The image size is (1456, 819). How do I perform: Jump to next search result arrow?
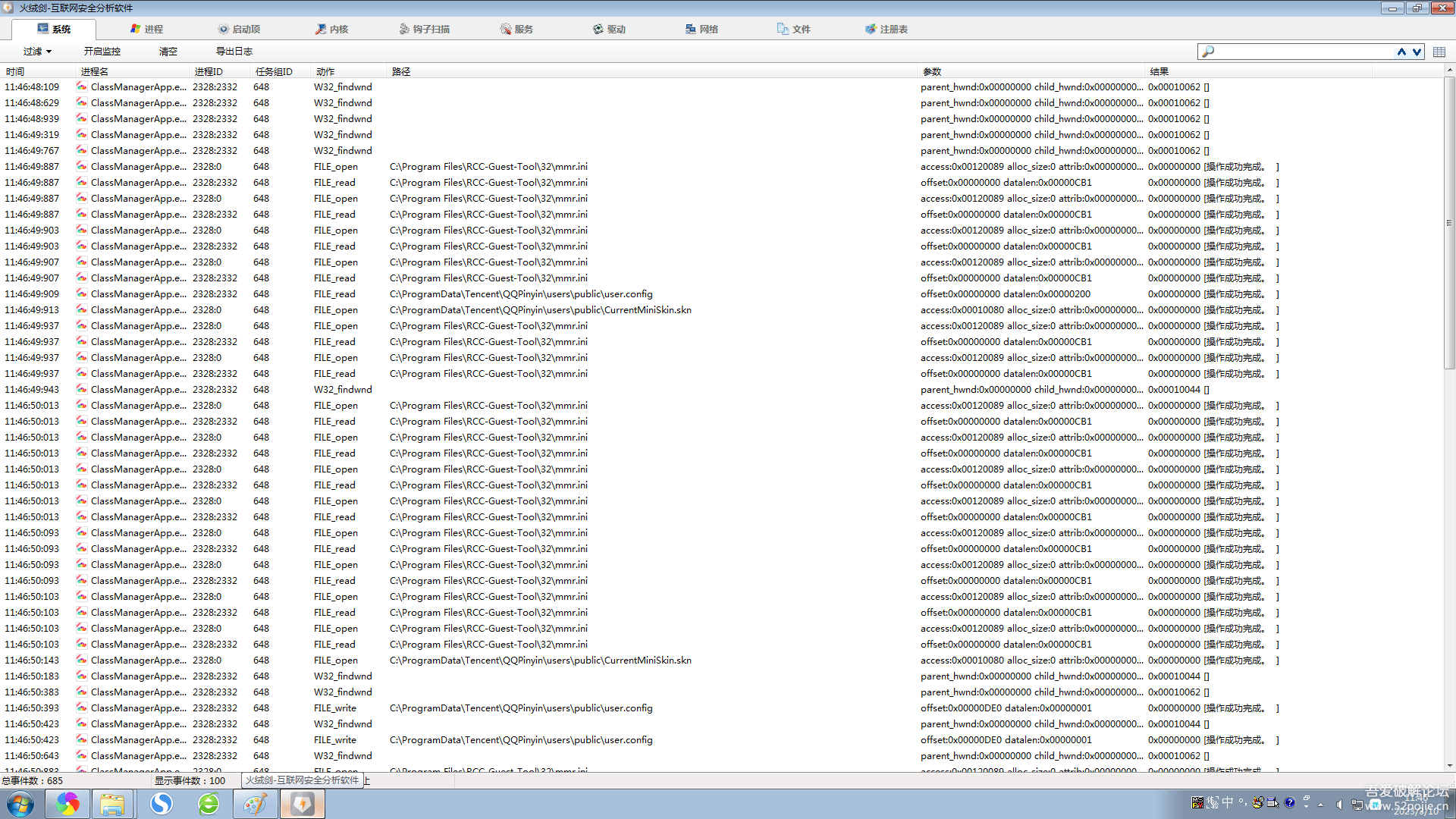click(1416, 51)
